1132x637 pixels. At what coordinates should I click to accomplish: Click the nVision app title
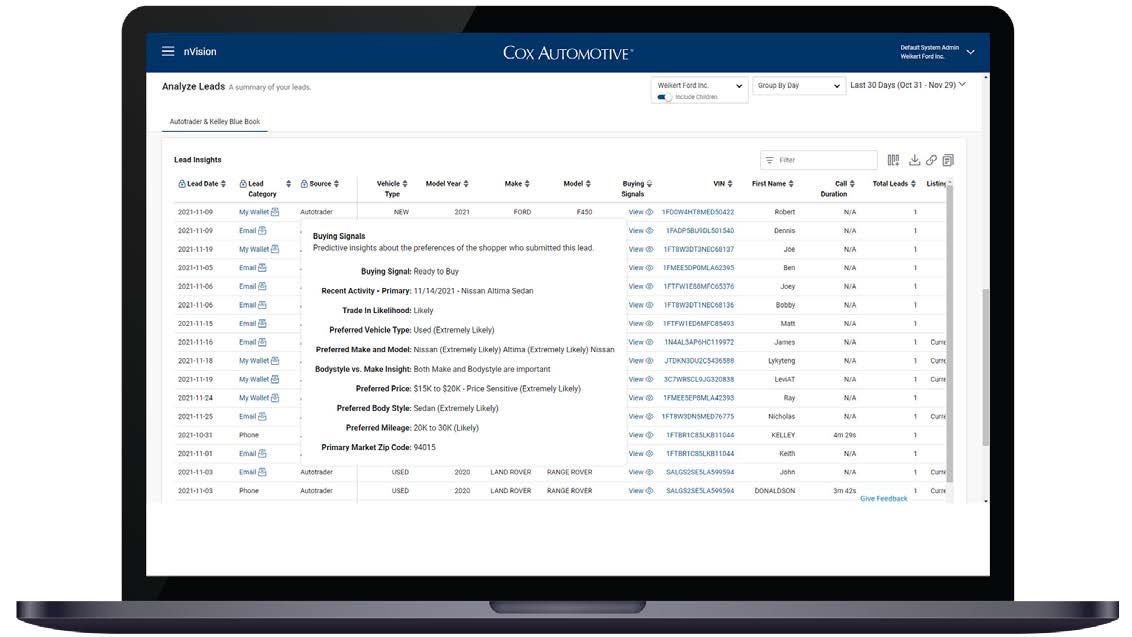200,52
